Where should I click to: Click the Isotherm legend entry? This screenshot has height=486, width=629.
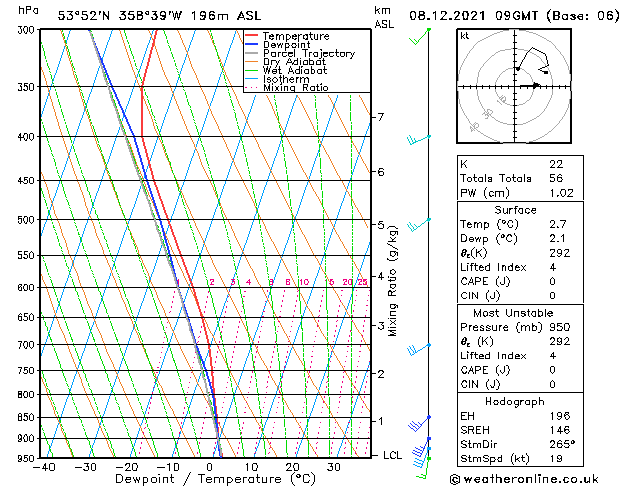[287, 79]
